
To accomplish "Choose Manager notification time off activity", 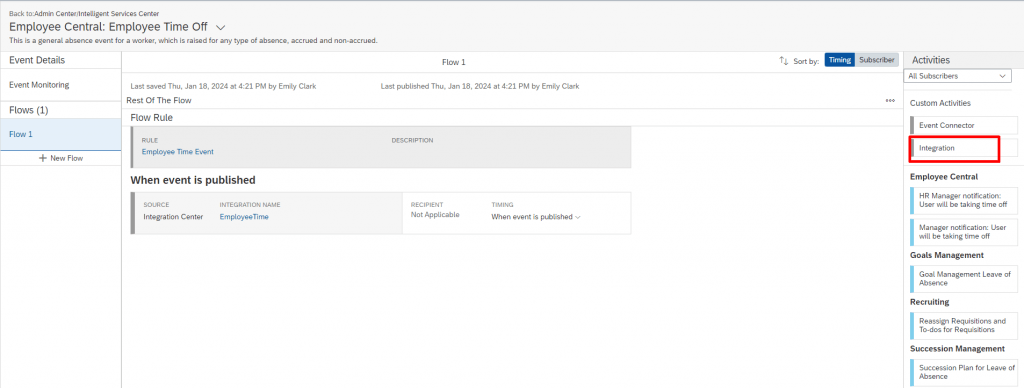I will (964, 232).
